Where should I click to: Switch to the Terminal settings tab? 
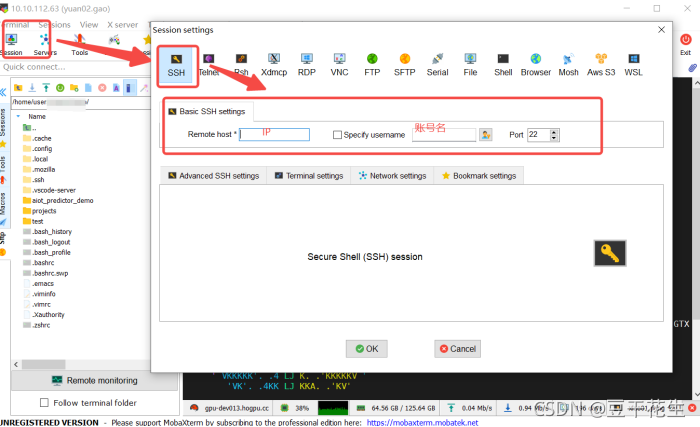(309, 176)
